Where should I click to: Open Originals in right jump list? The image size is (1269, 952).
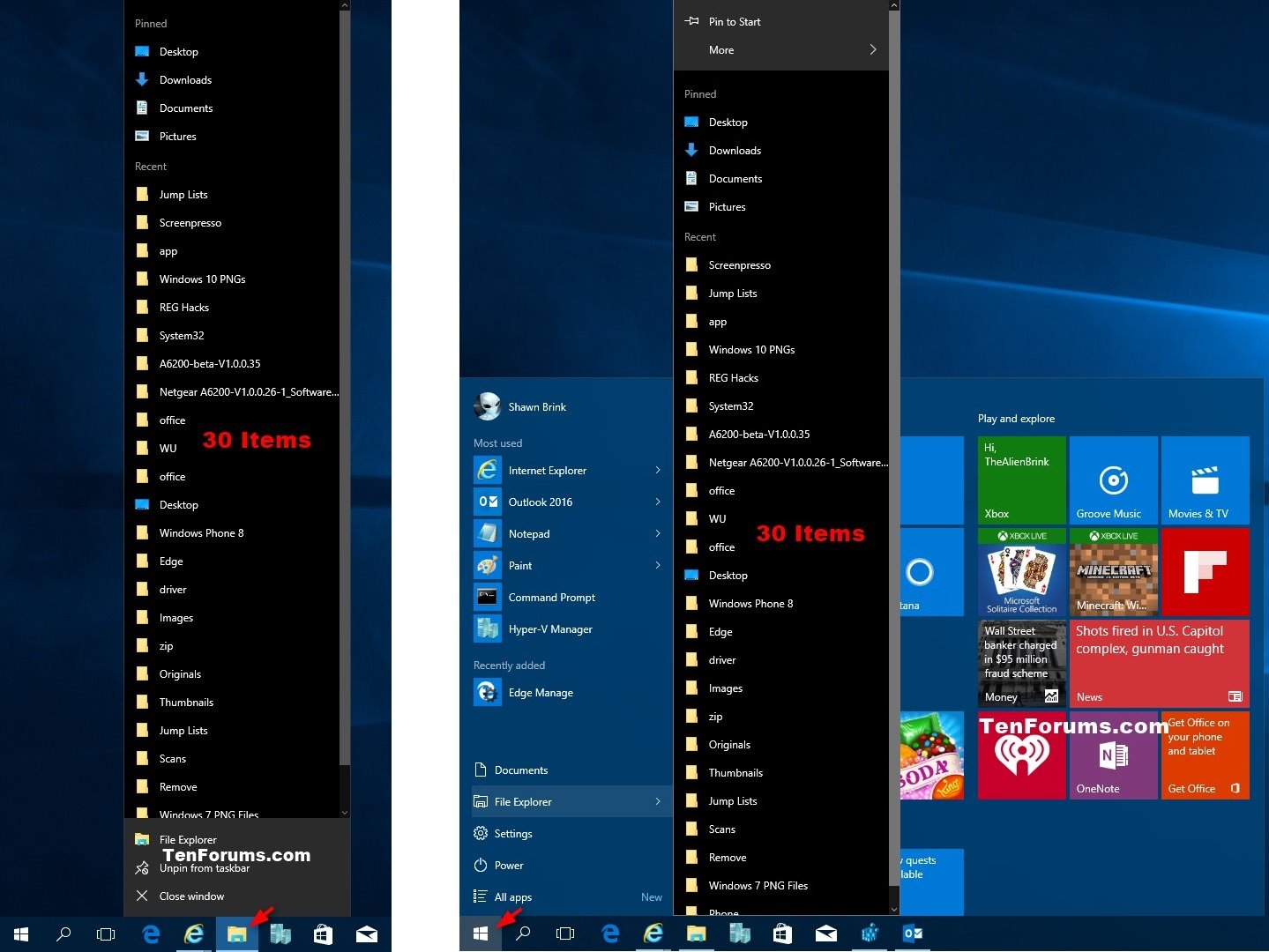click(x=780, y=745)
